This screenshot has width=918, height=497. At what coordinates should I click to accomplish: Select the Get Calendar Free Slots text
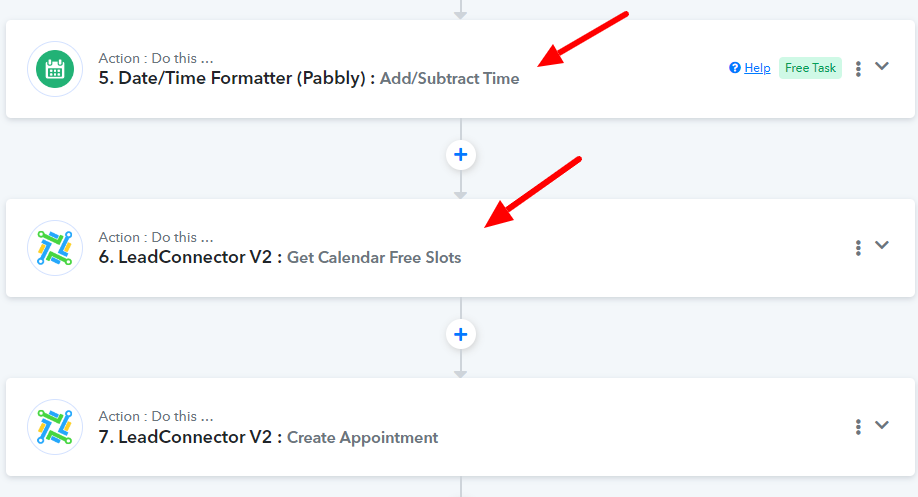374,258
